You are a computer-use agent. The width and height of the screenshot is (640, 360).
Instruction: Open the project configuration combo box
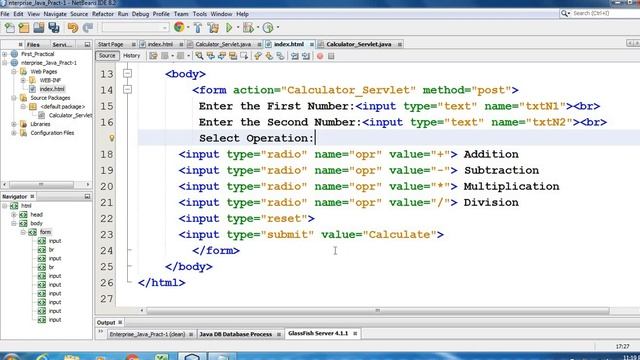(135, 27)
